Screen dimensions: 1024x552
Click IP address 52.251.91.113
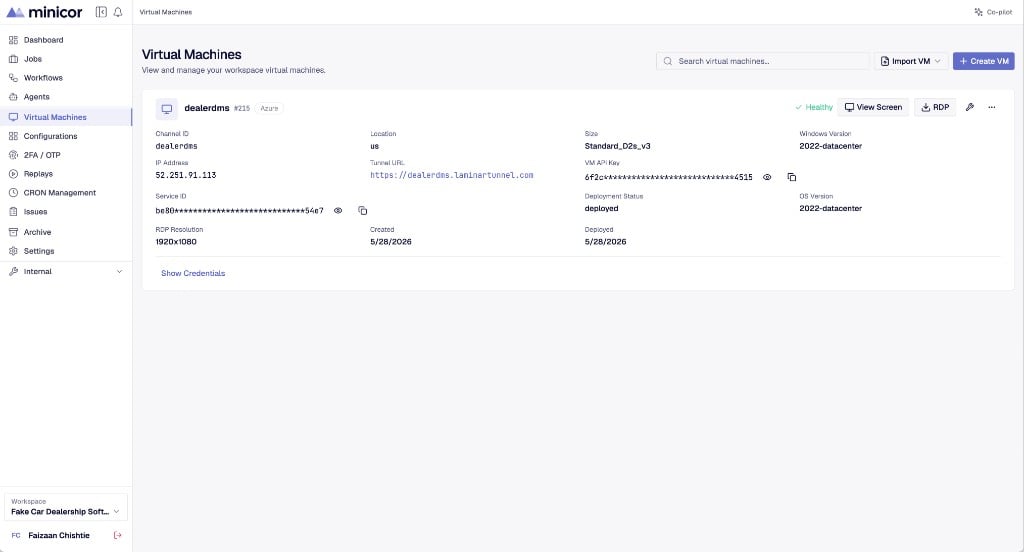pyautogui.click(x=185, y=175)
